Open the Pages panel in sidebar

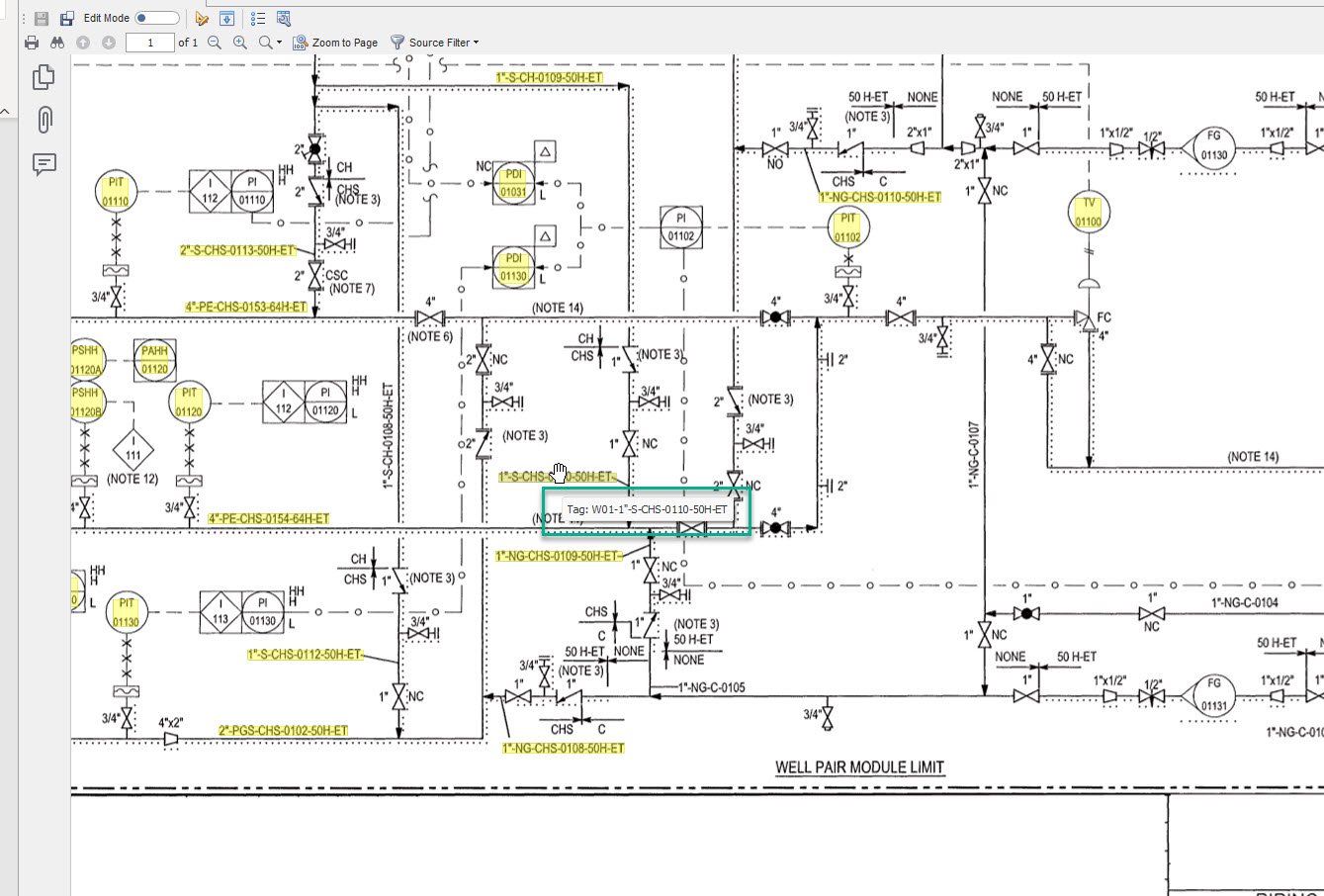(x=44, y=77)
